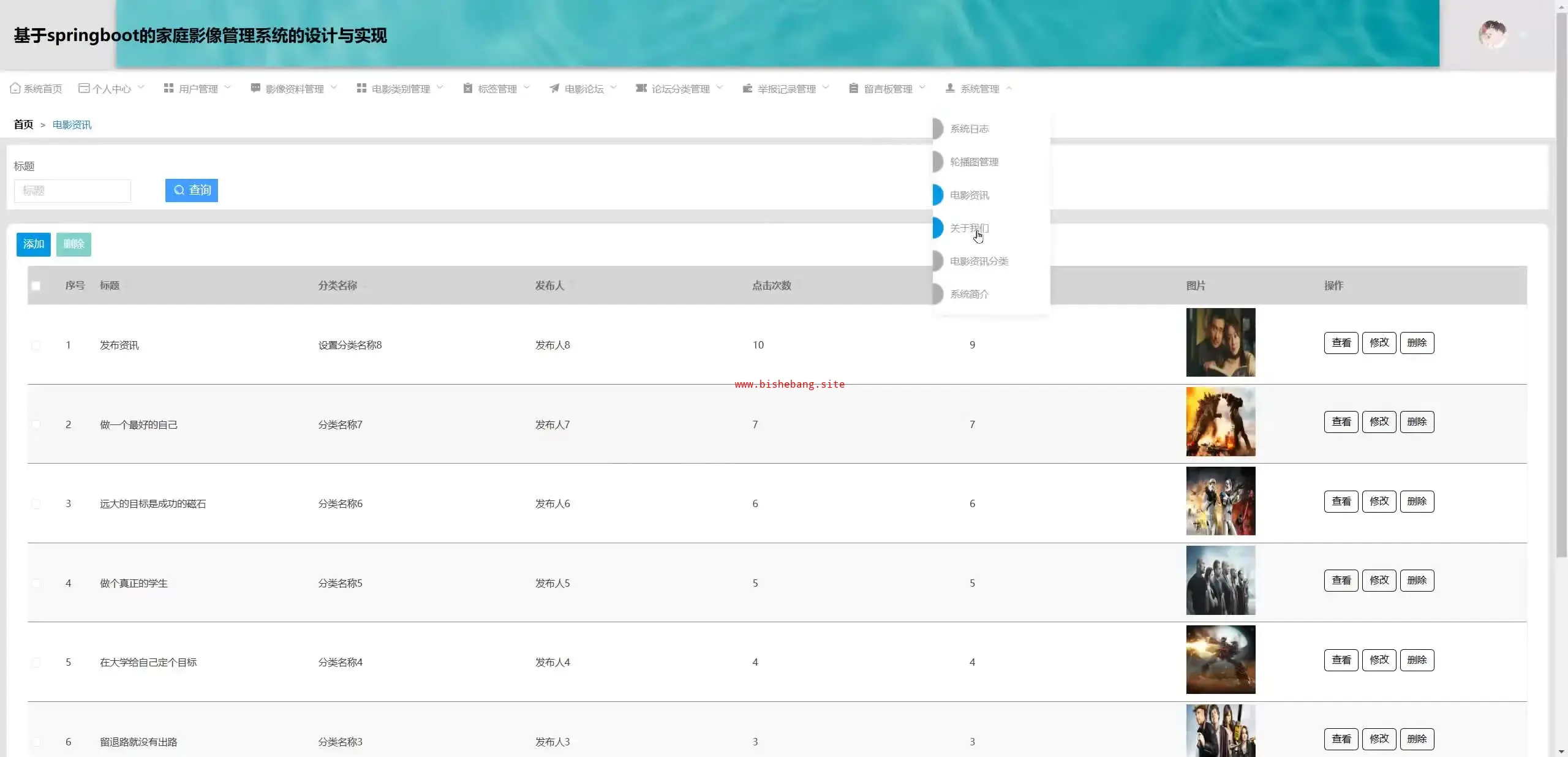Click the 标题 search input field
This screenshot has width=1568, height=757.
72,190
